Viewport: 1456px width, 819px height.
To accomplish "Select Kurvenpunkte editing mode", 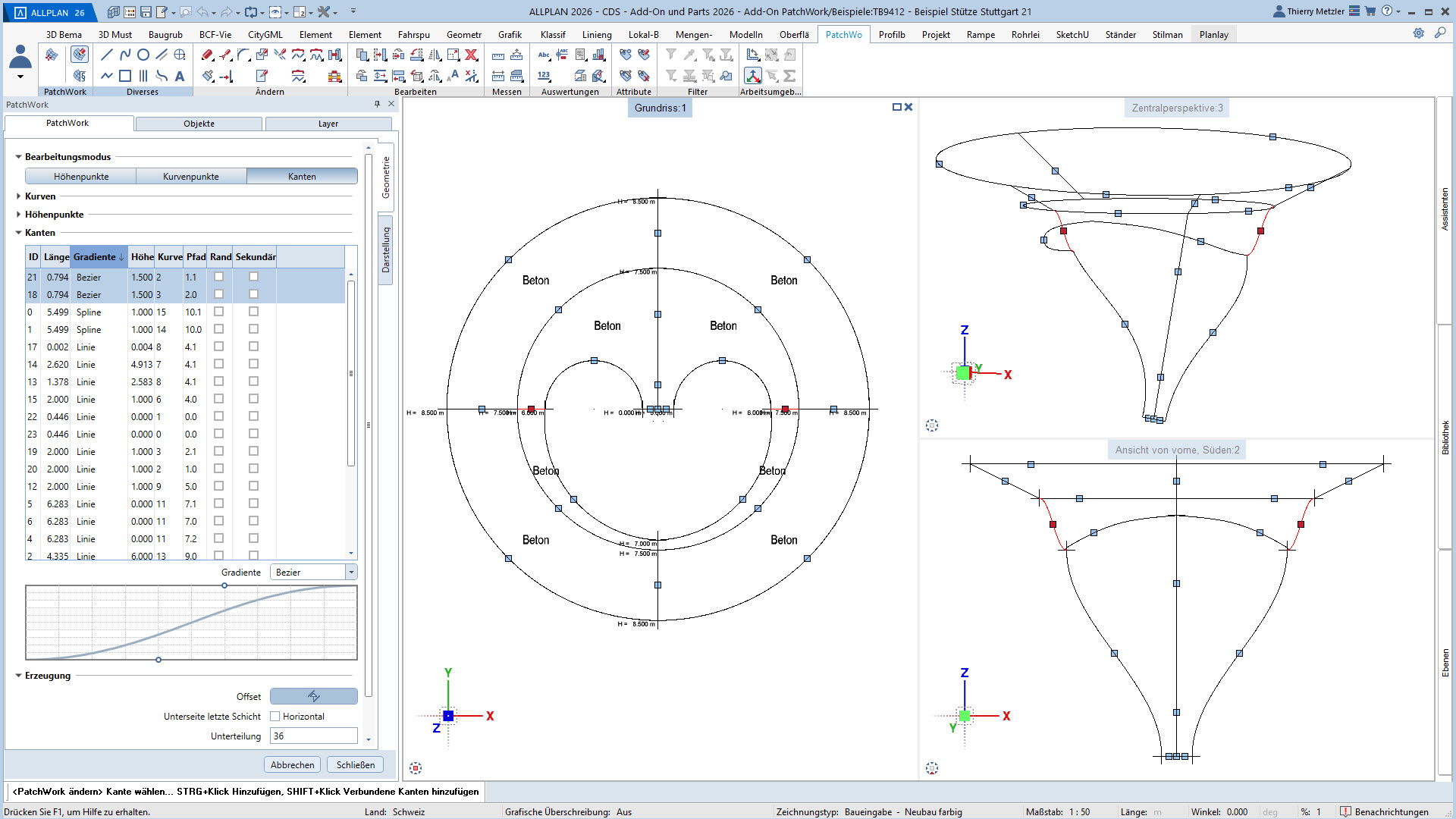I will [x=191, y=176].
